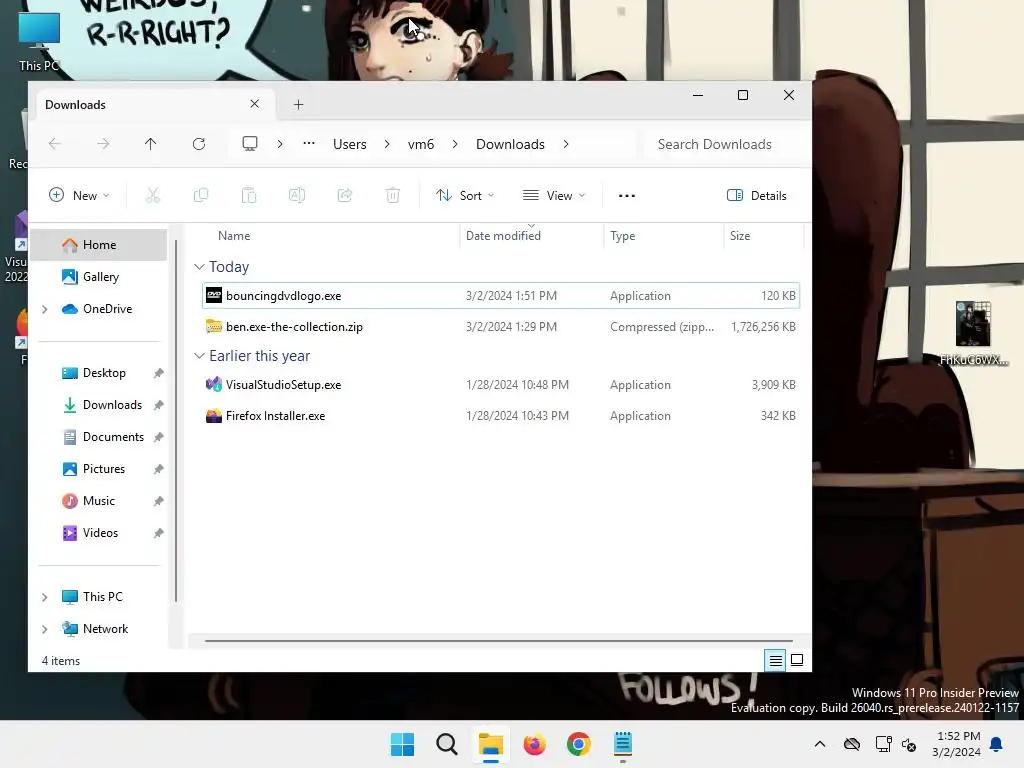Select ben.exe-the-collection.zip file
The image size is (1024, 768).
(x=501, y=327)
